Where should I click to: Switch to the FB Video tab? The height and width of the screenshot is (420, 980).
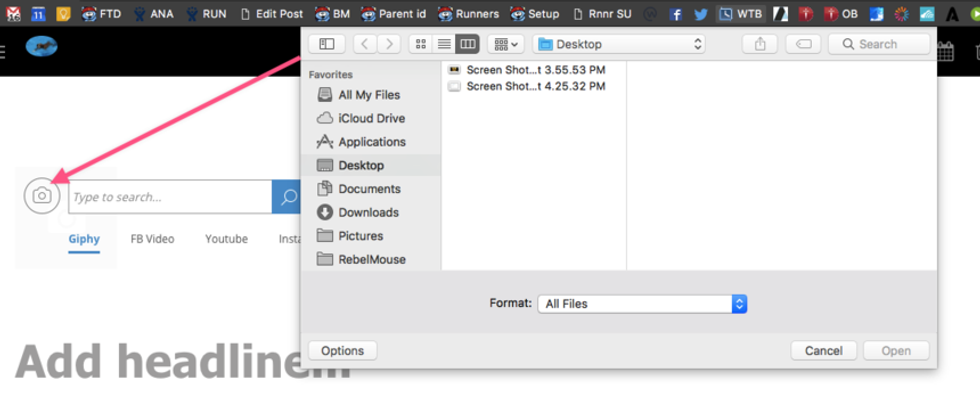pos(152,239)
